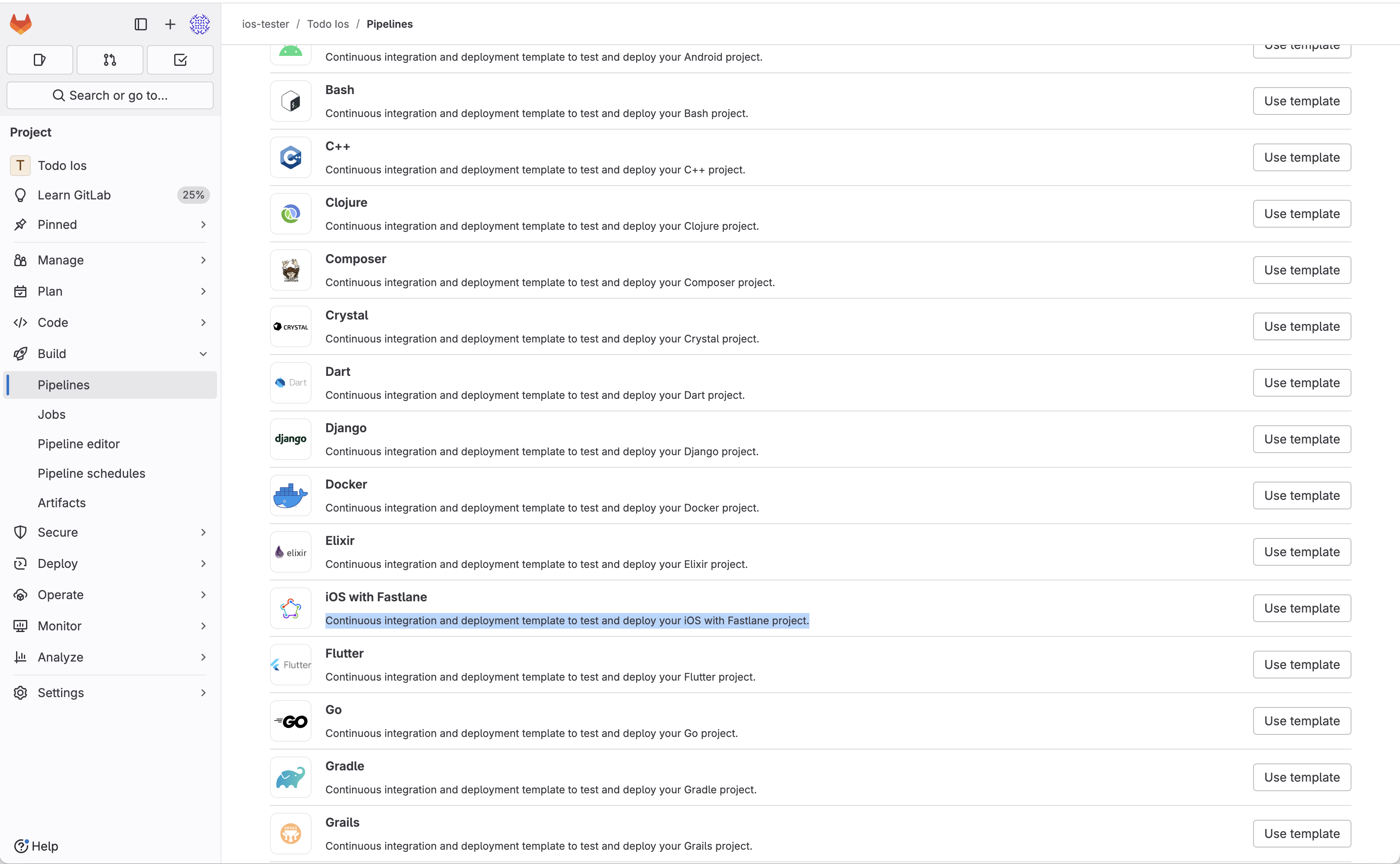Click the Grails template logo
The image size is (1400, 864).
(x=291, y=834)
